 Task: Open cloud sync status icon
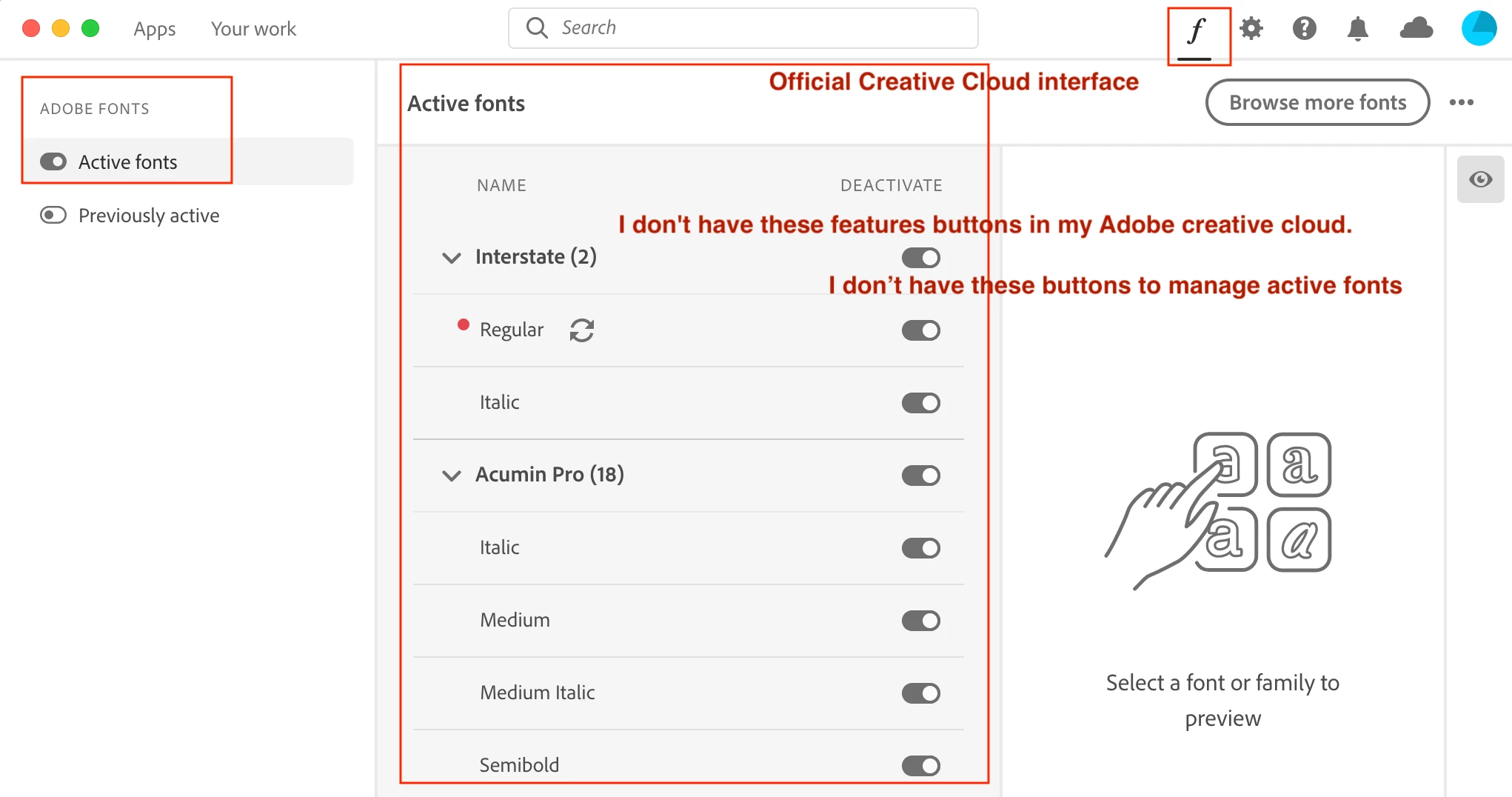1416,28
